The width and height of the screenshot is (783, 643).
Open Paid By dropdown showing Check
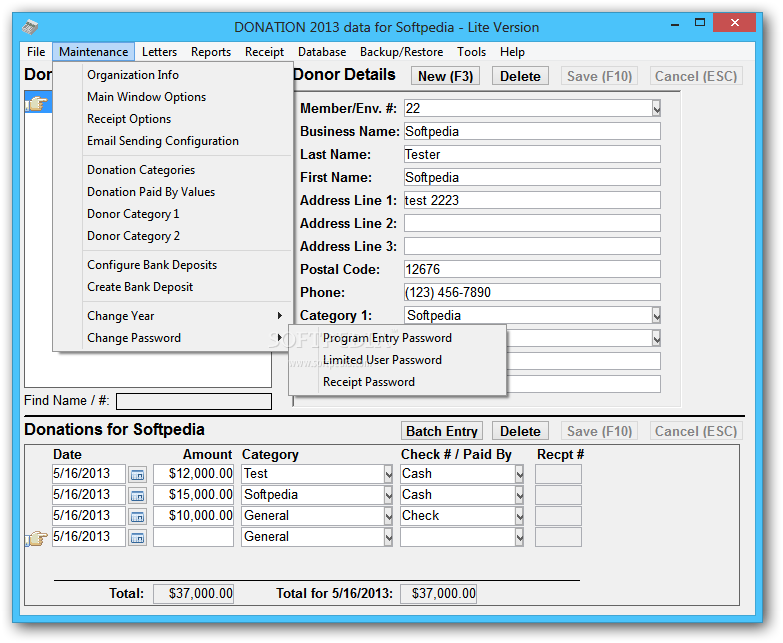tap(519, 516)
